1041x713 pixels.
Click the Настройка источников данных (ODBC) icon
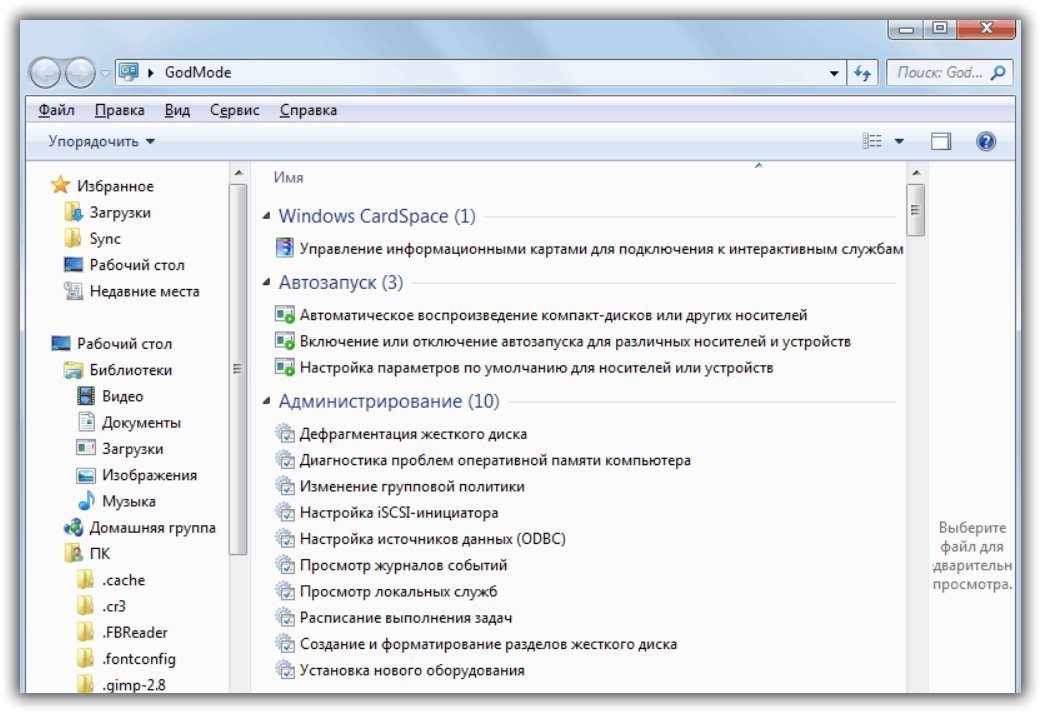click(x=285, y=538)
